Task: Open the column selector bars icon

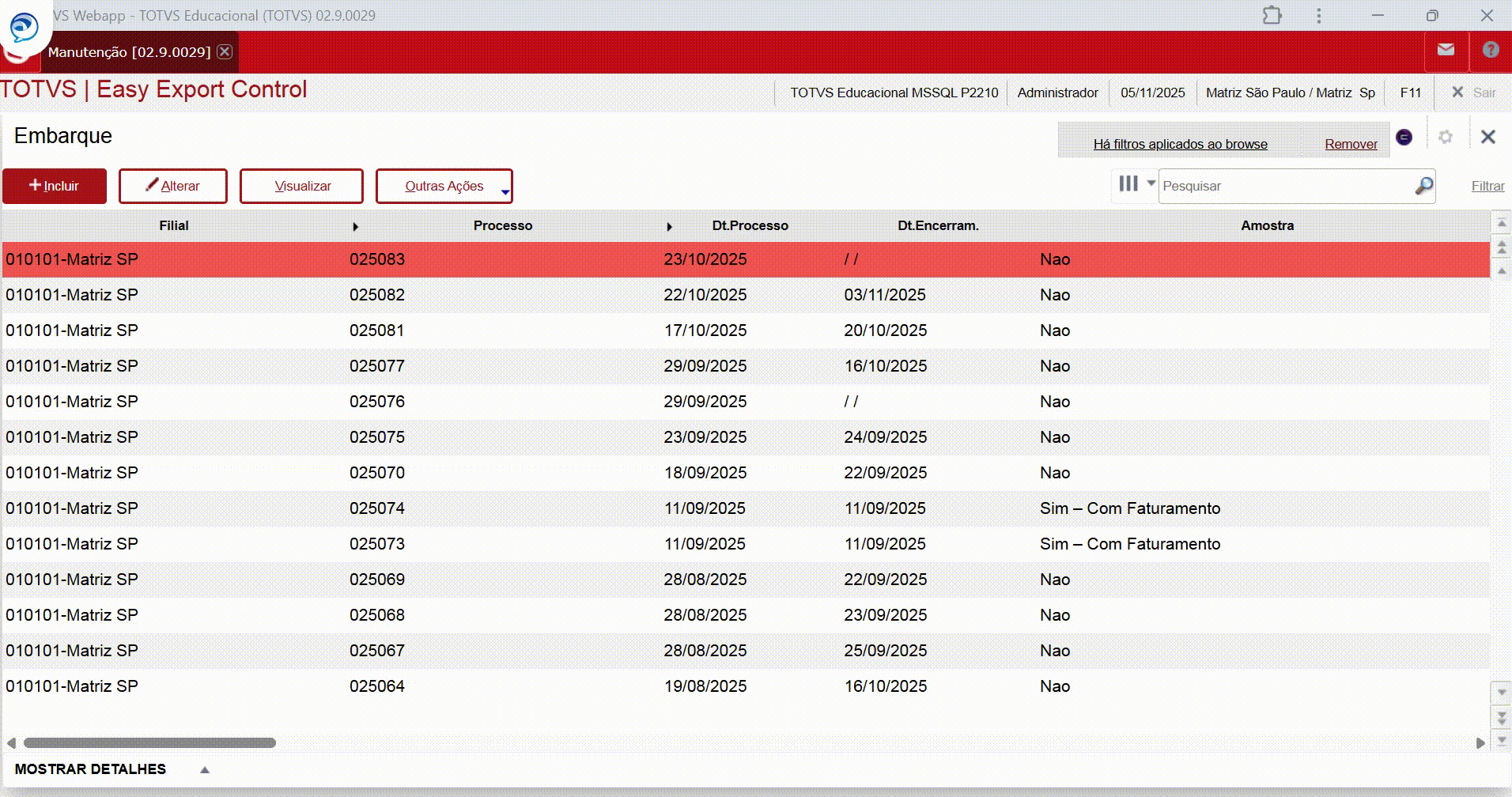Action: pyautogui.click(x=1128, y=184)
